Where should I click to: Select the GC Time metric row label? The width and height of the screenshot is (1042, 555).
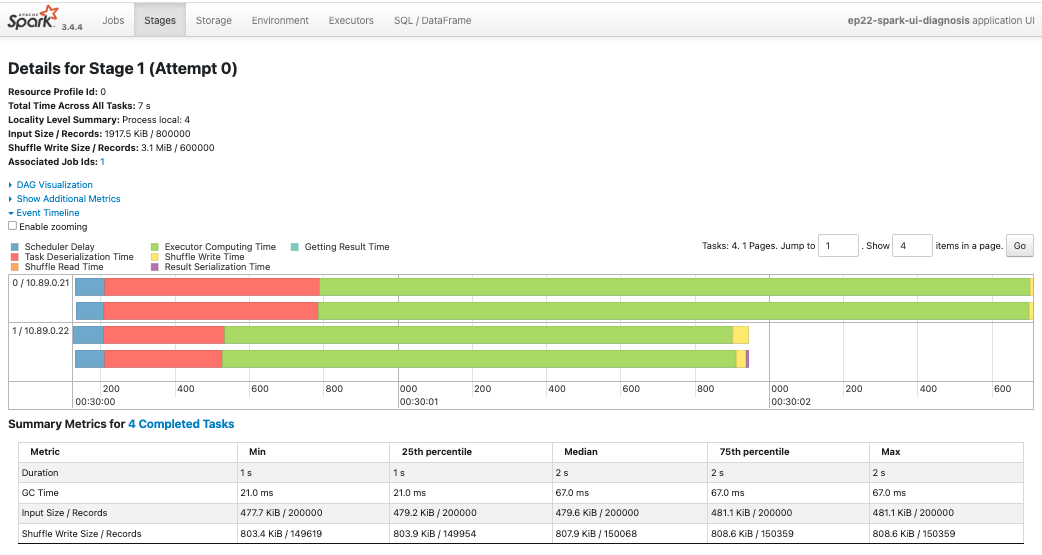40,493
